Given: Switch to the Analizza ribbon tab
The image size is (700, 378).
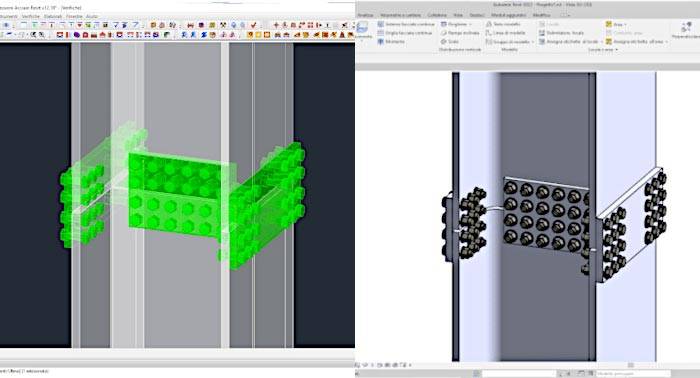Looking at the screenshot, I should point(365,15).
